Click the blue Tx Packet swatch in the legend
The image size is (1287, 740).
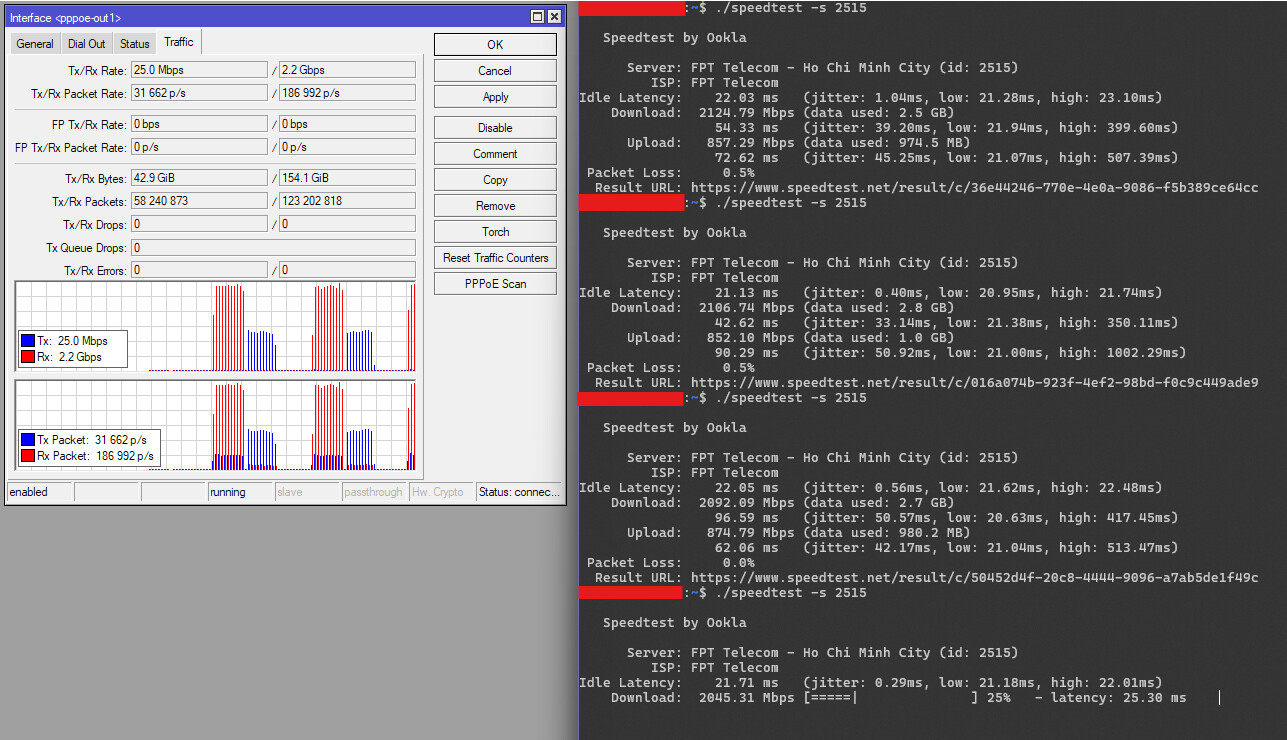click(x=28, y=440)
